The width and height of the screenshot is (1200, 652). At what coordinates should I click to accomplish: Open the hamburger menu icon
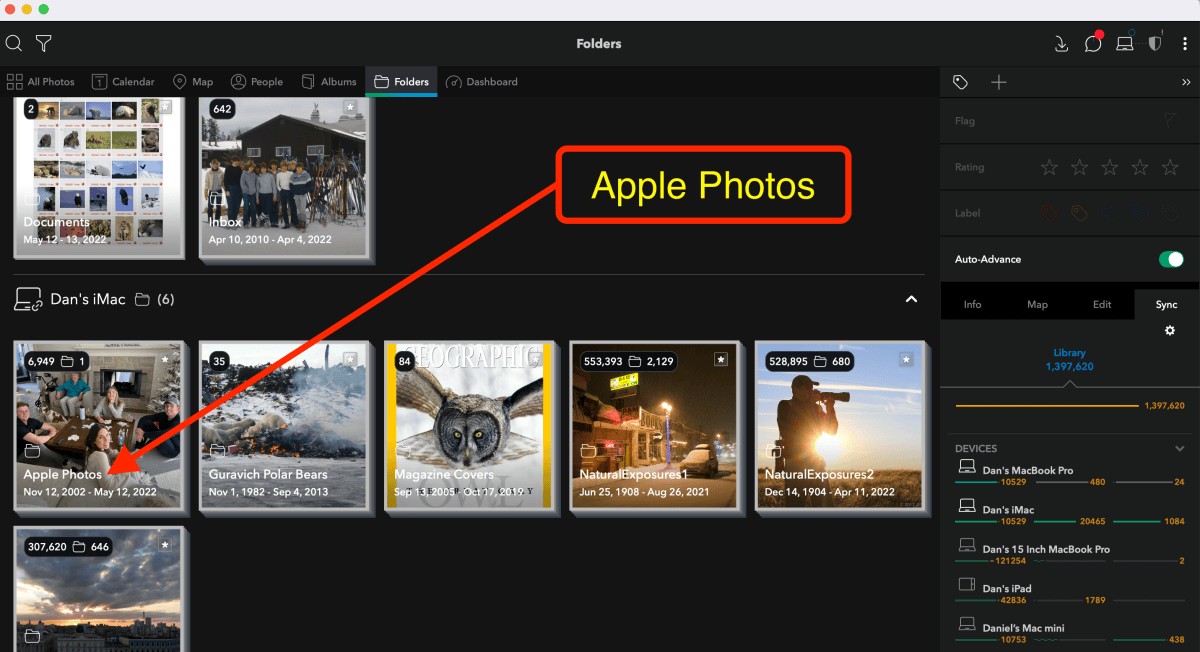click(x=1185, y=43)
